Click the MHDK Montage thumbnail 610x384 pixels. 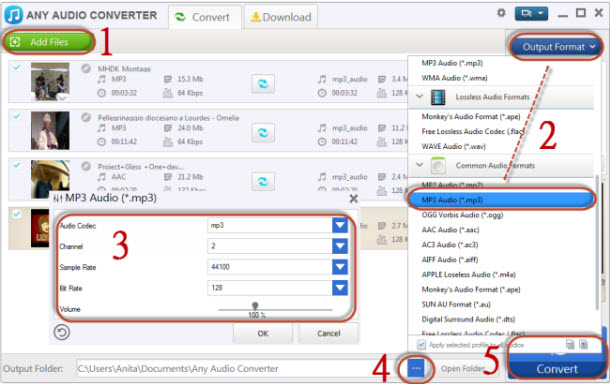point(50,82)
